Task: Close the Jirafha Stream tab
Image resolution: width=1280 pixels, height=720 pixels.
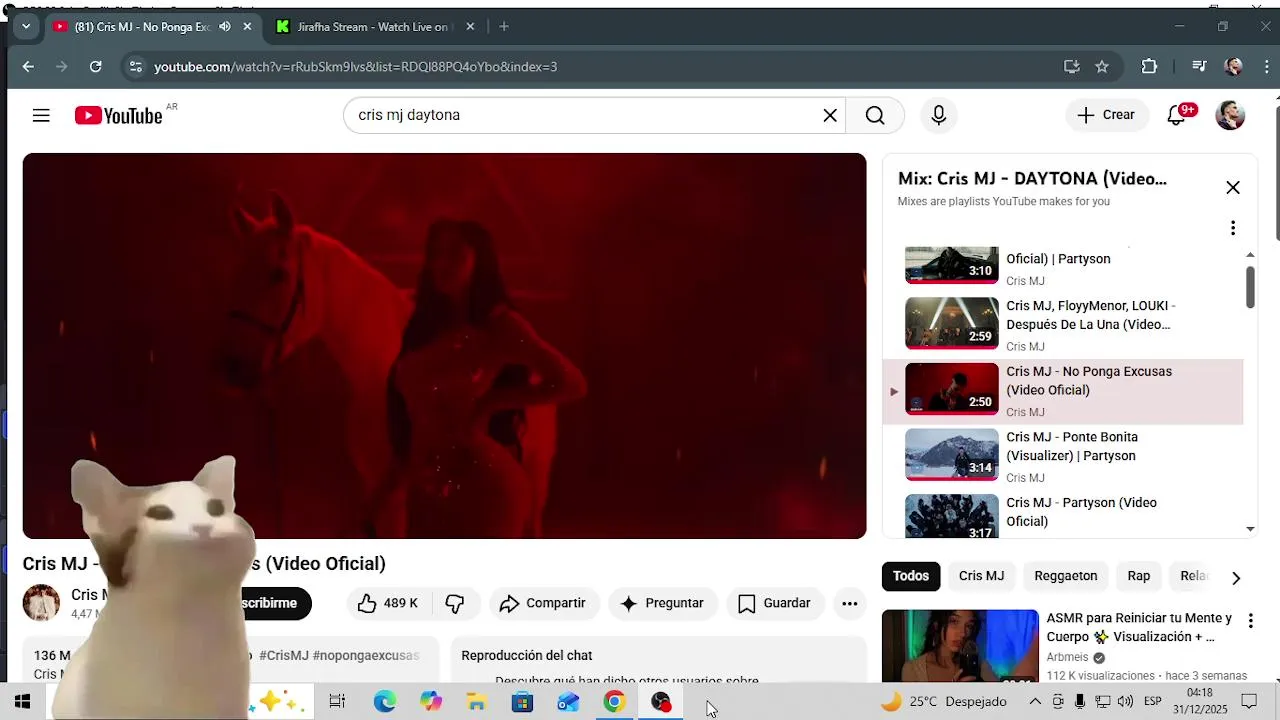Action: (470, 27)
